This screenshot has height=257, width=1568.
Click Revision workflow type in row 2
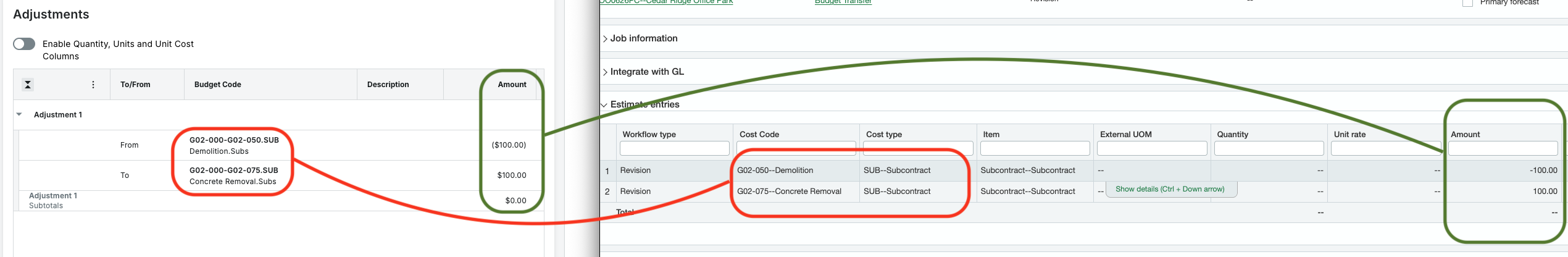coord(635,192)
